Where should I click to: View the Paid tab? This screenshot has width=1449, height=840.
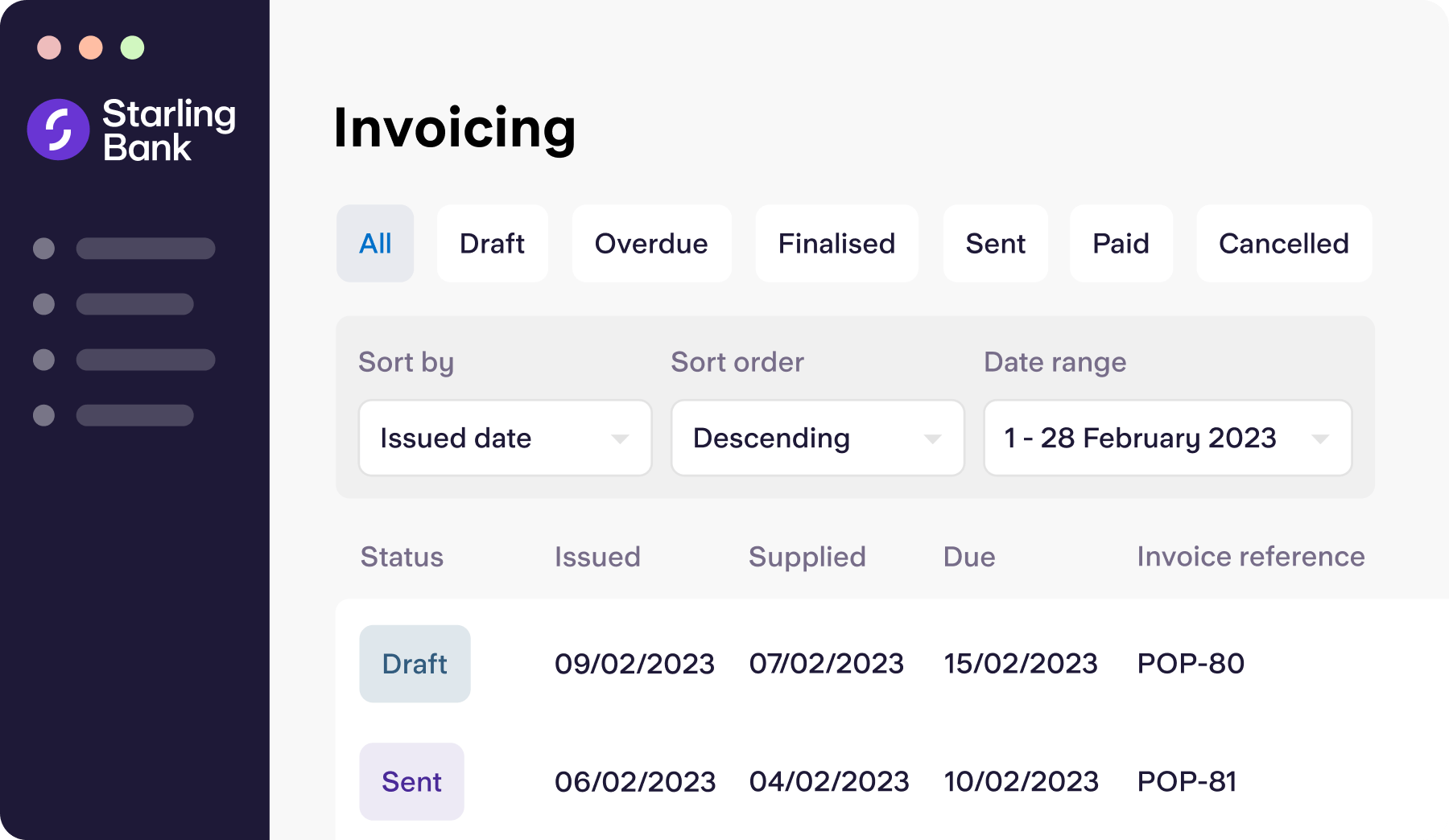pyautogui.click(x=1121, y=243)
